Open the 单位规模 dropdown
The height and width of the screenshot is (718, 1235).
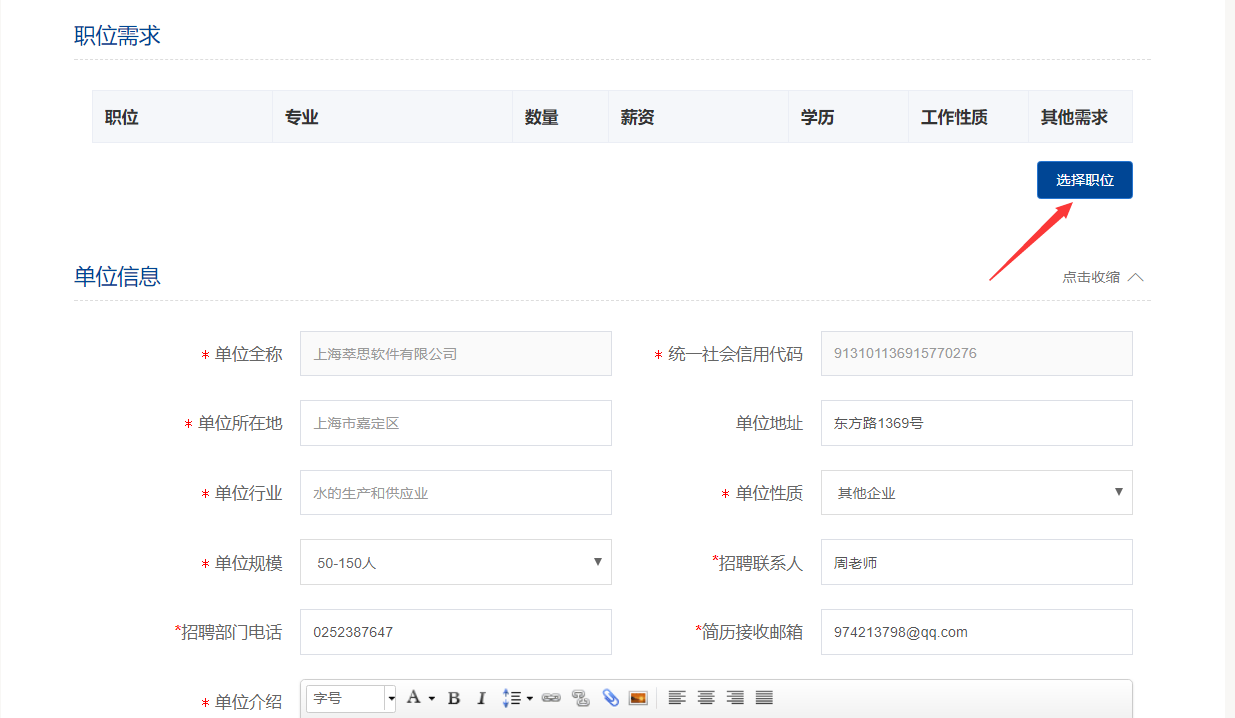pos(455,562)
